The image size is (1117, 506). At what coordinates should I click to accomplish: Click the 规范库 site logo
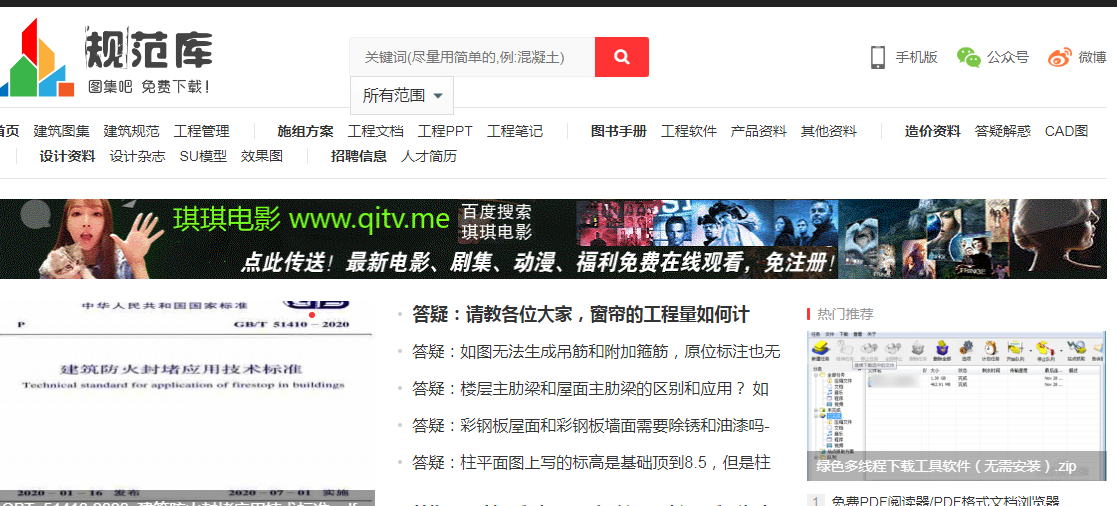point(107,57)
